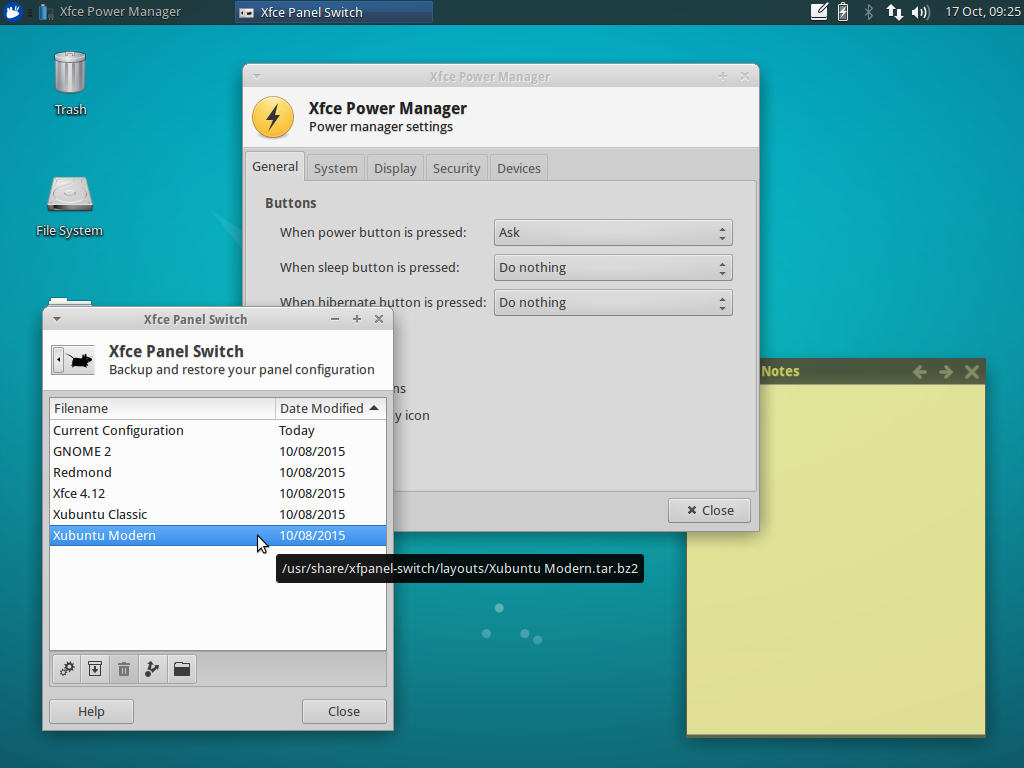Open the power button action dropdown showing Ask
The image size is (1024, 768).
[613, 232]
